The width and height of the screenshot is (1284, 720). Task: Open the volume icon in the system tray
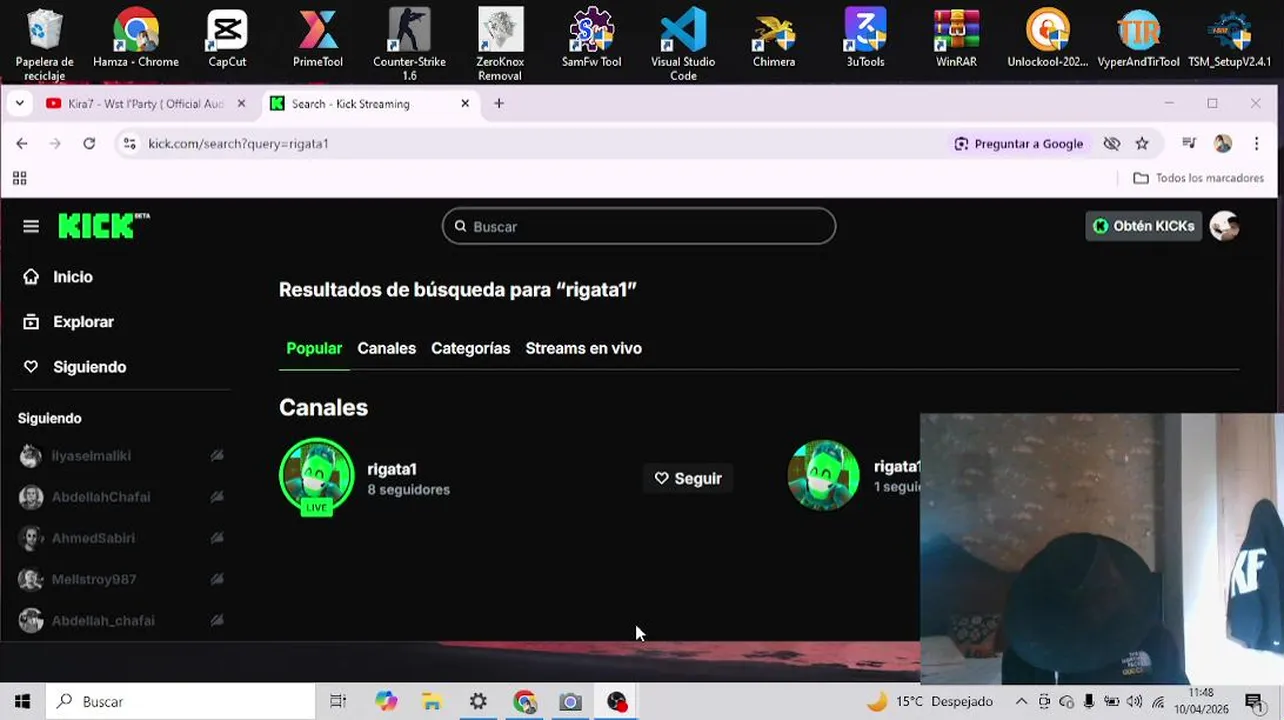coord(1134,702)
